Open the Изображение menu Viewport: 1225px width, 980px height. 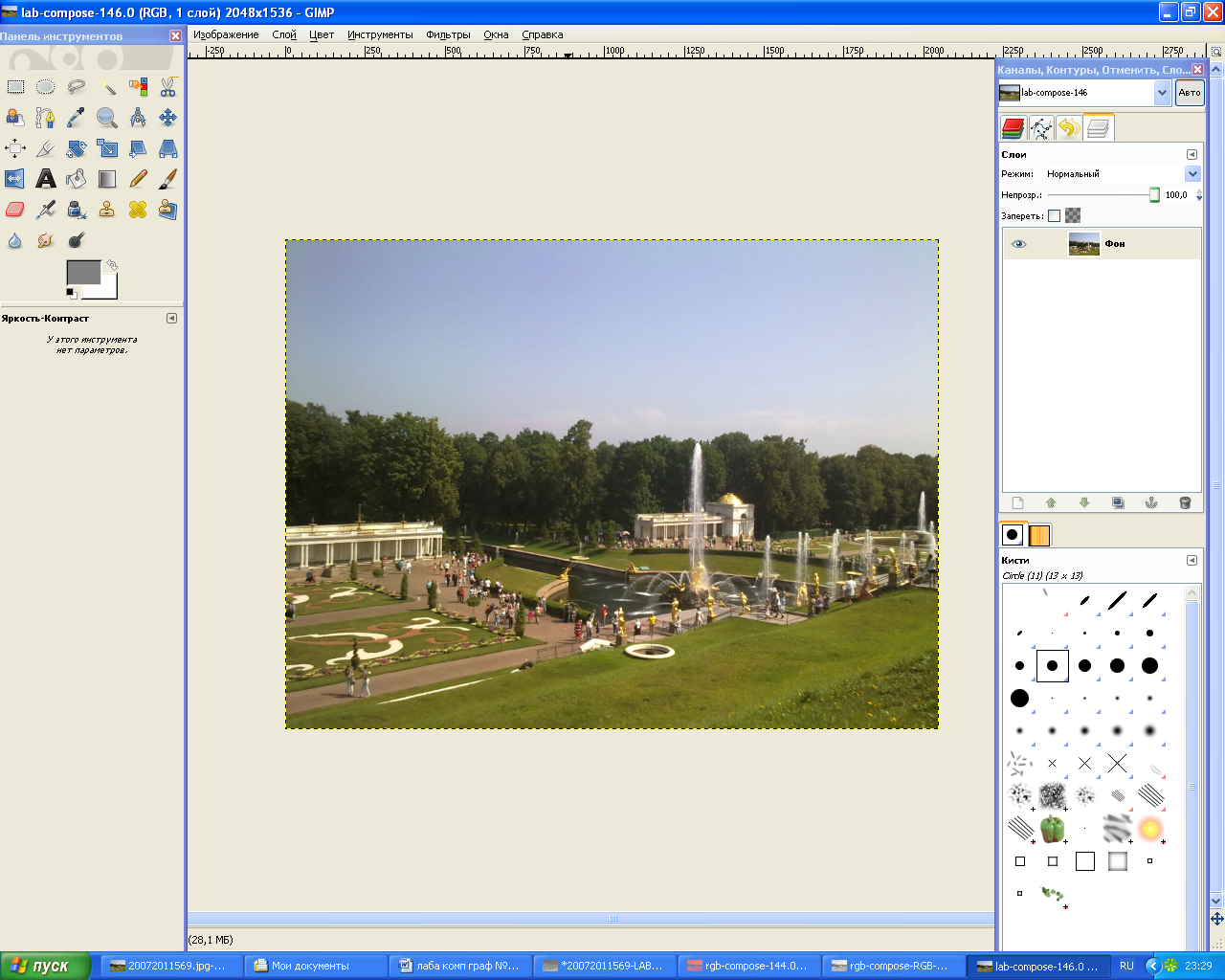coord(226,34)
